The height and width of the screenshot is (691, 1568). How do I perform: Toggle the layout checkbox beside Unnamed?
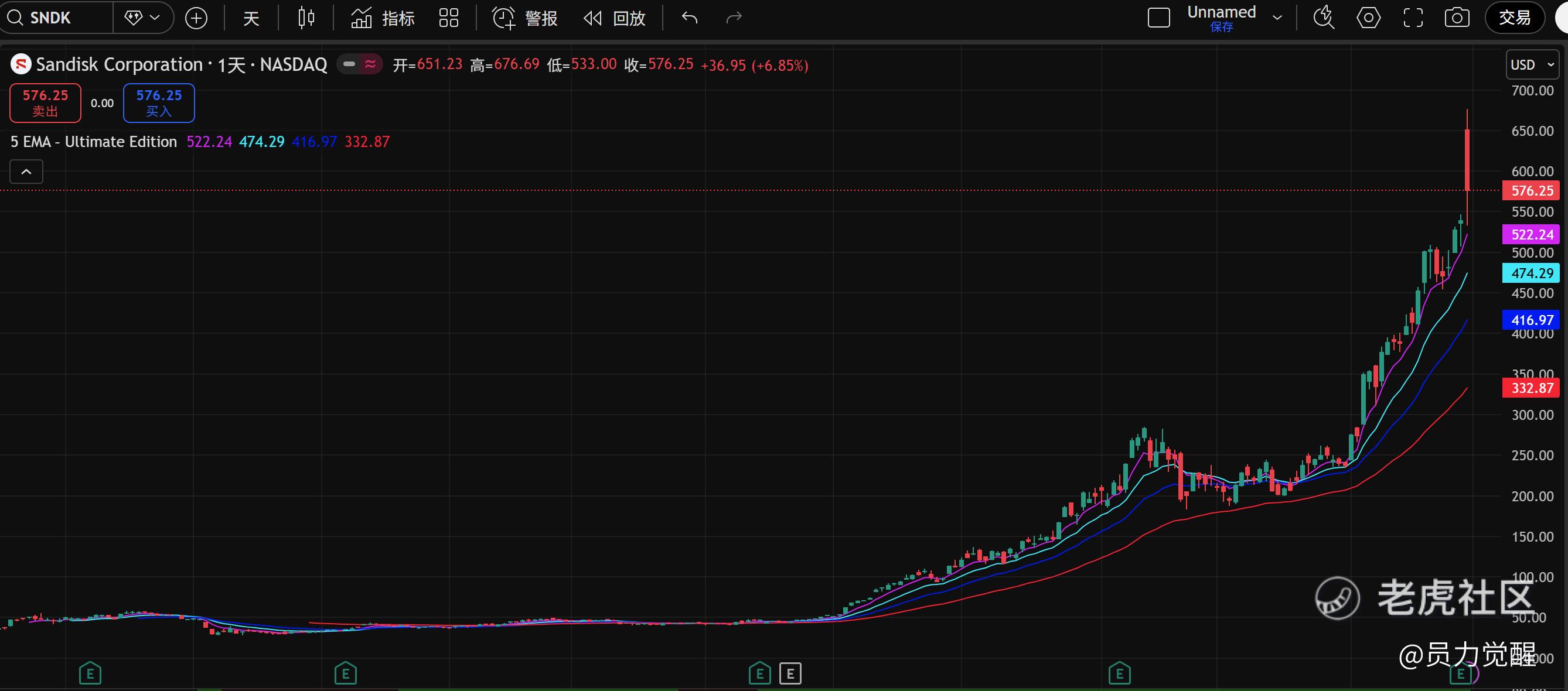[1158, 18]
